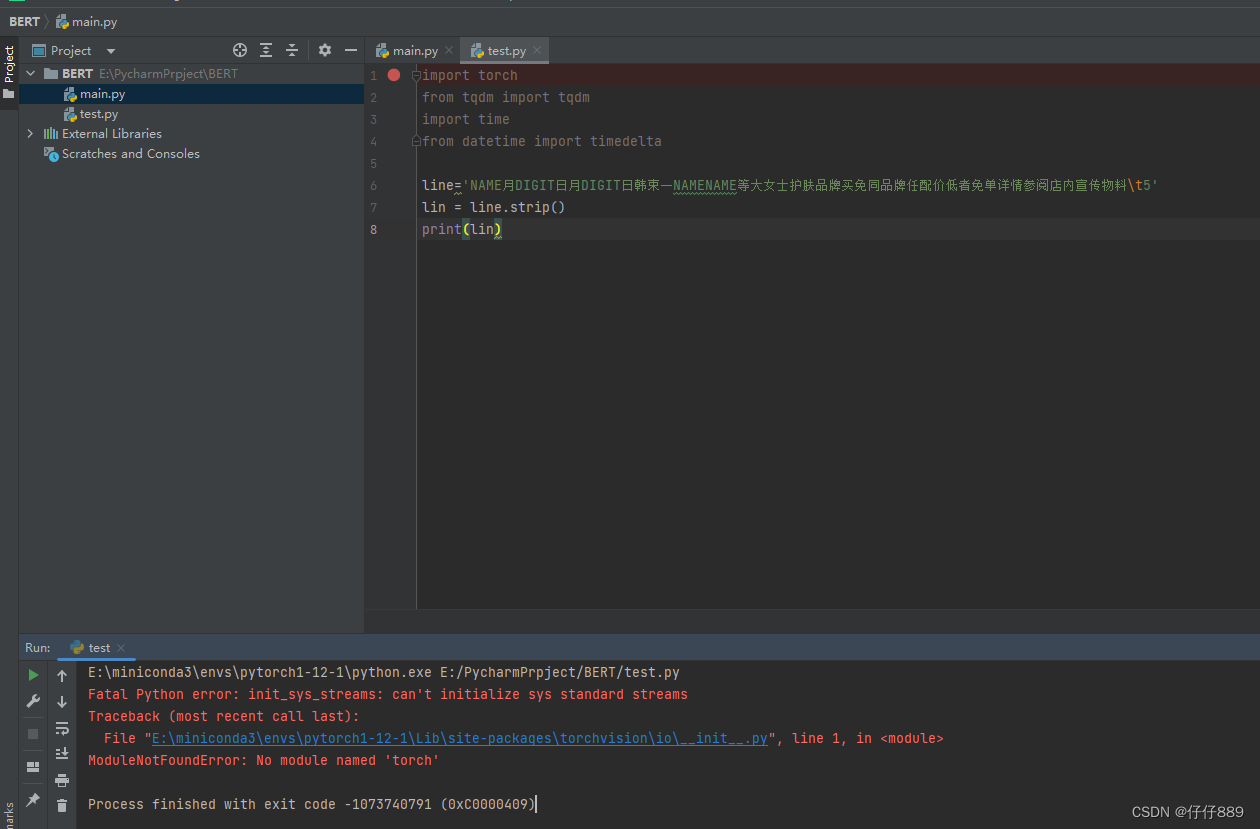Open Project panel settings gear
The image size is (1260, 829).
pyautogui.click(x=325, y=50)
